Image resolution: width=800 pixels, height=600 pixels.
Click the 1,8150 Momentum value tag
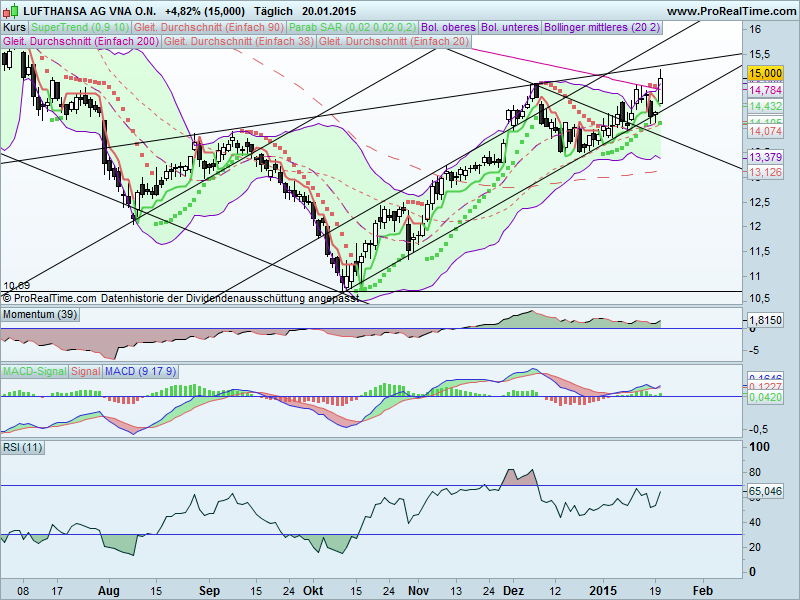tap(765, 320)
